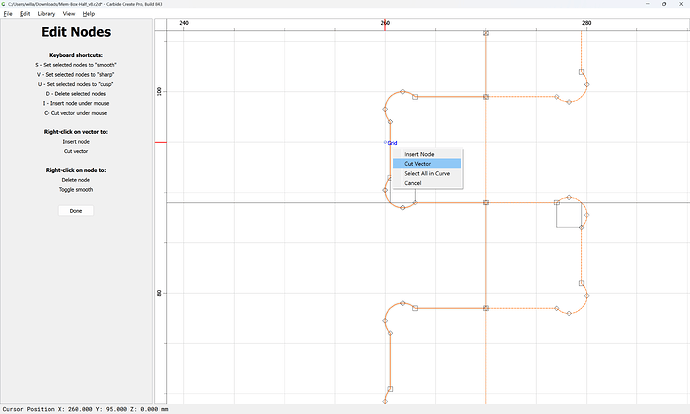Click the 'U - Set selected nodes to cusp' shortcut
The height and width of the screenshot is (414, 690).
[76, 84]
